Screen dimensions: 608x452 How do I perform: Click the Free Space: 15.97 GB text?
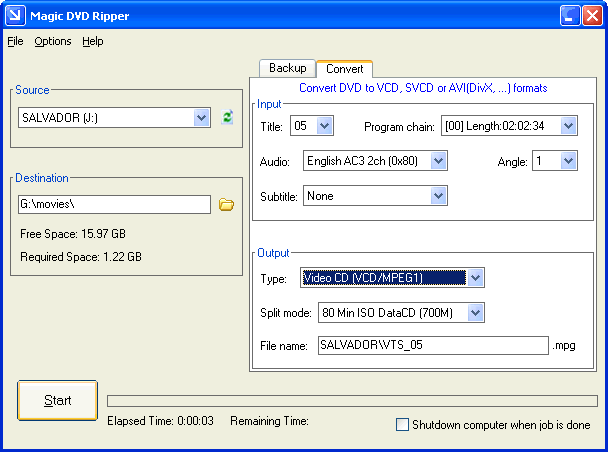pyautogui.click(x=73, y=234)
